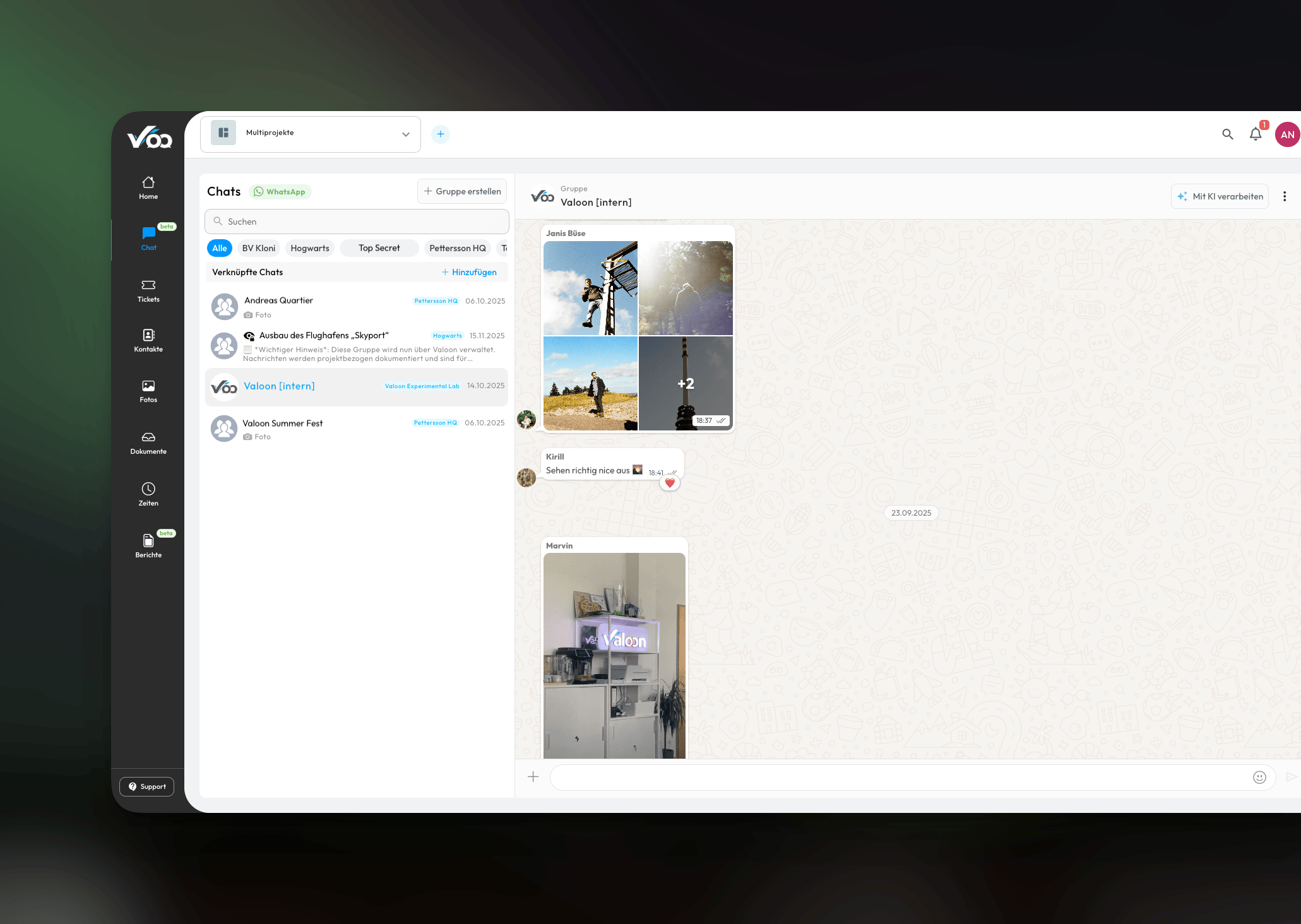
Task: Click the notification bell
Action: pyautogui.click(x=1256, y=134)
